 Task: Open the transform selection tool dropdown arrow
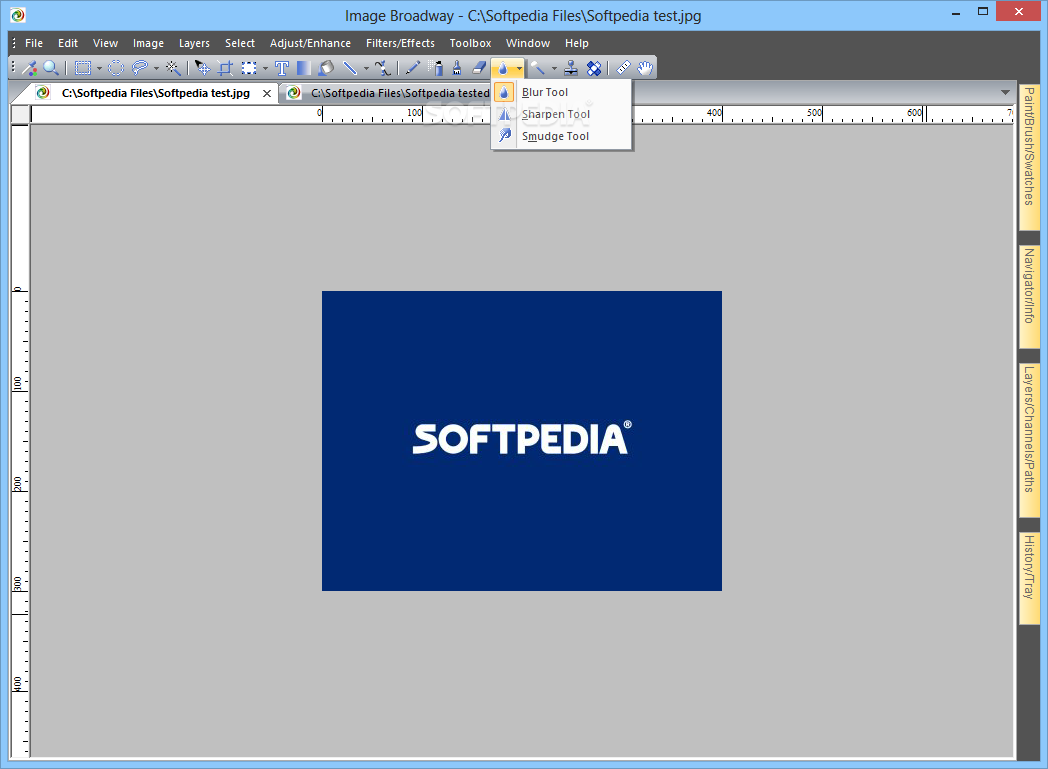pyautogui.click(x=265, y=68)
